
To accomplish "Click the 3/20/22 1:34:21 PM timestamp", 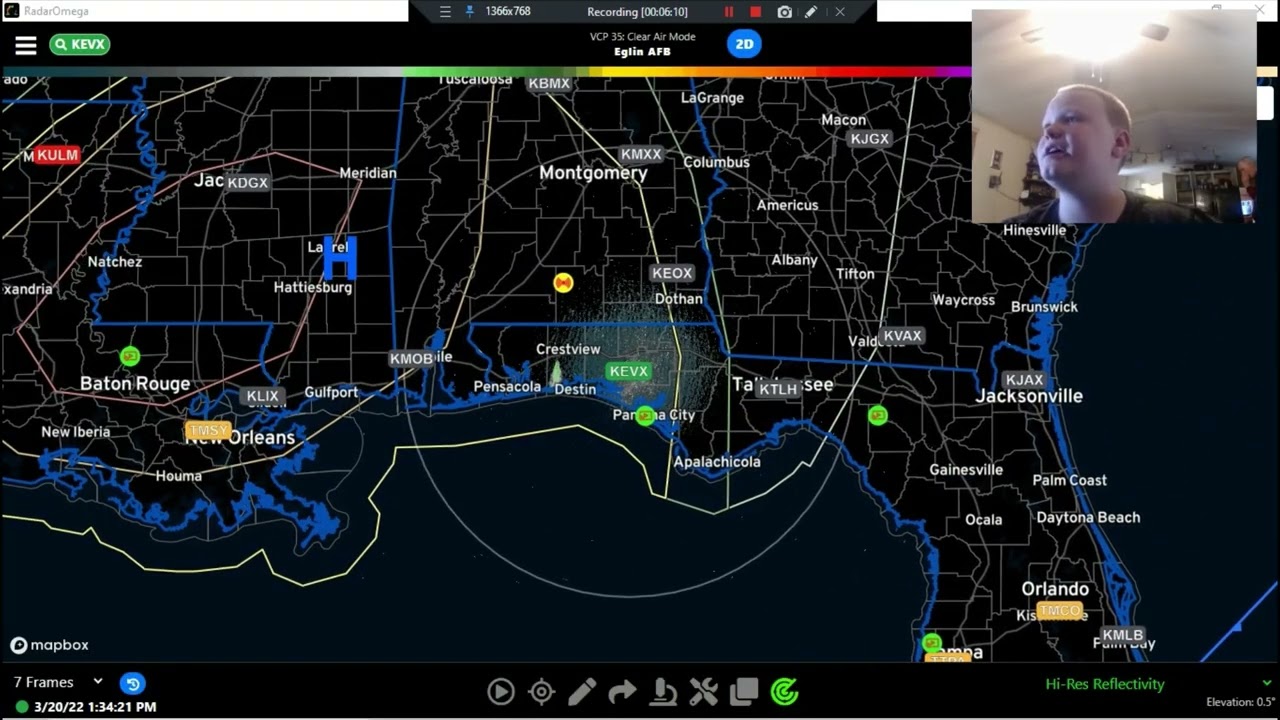I will pyautogui.click(x=95, y=707).
